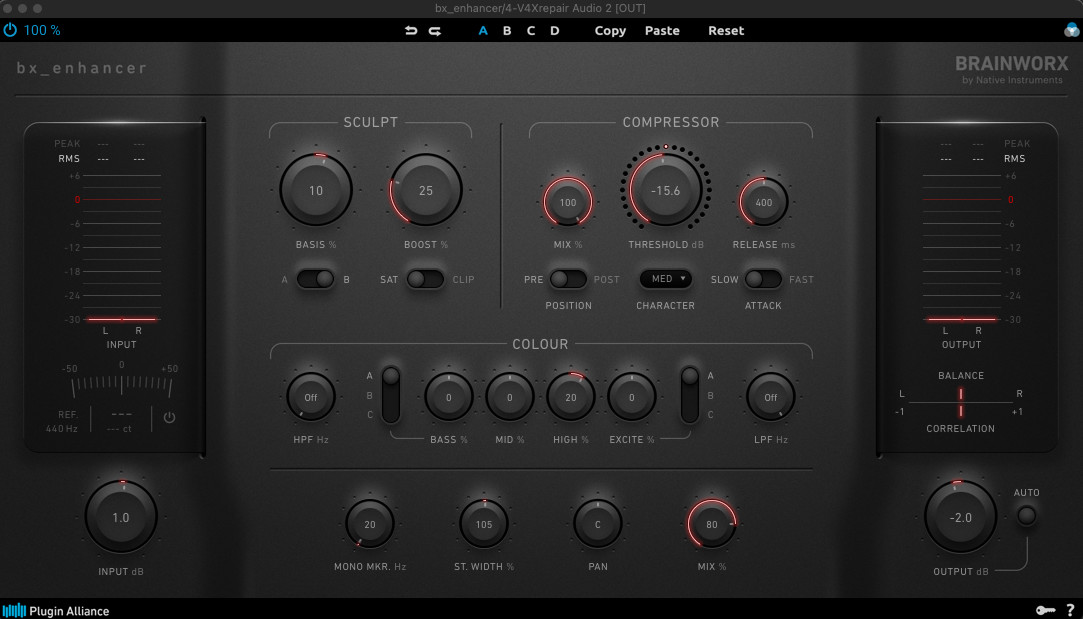Click the input PEAK label
Viewport: 1083px width, 619px height.
(67, 144)
